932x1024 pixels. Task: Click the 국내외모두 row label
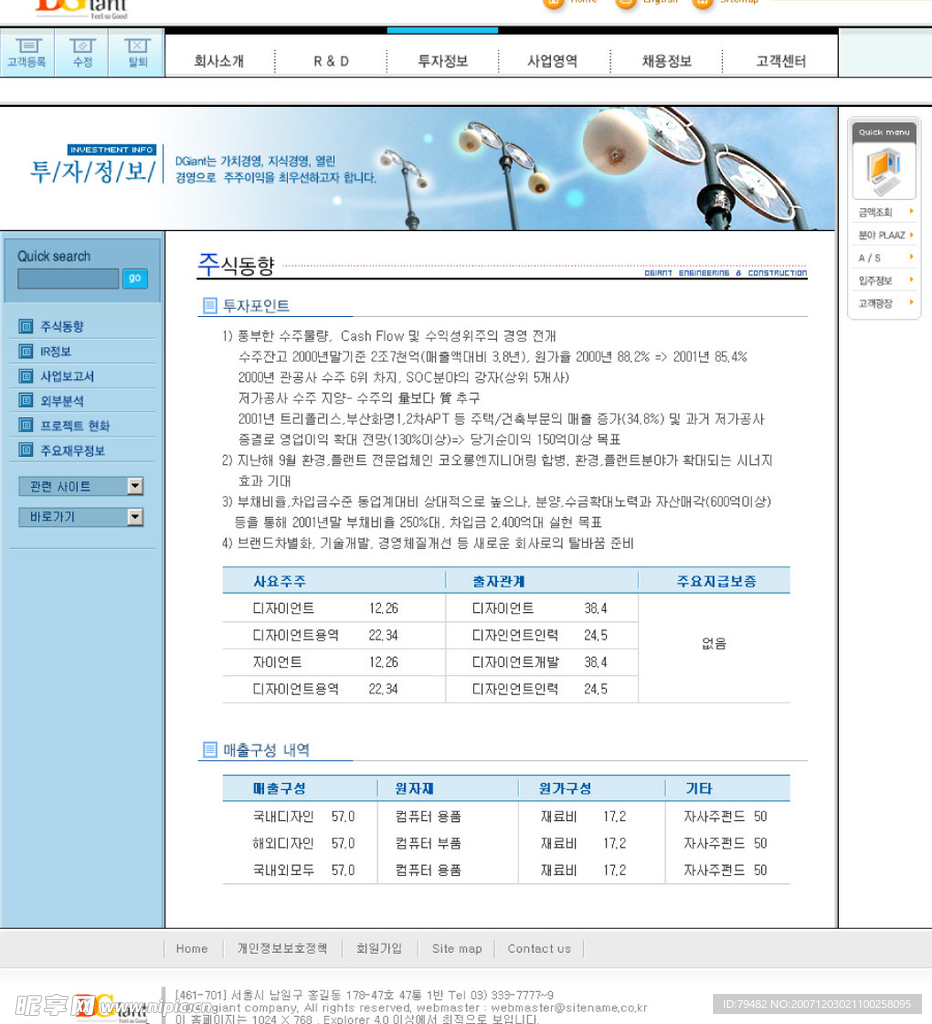click(x=283, y=870)
